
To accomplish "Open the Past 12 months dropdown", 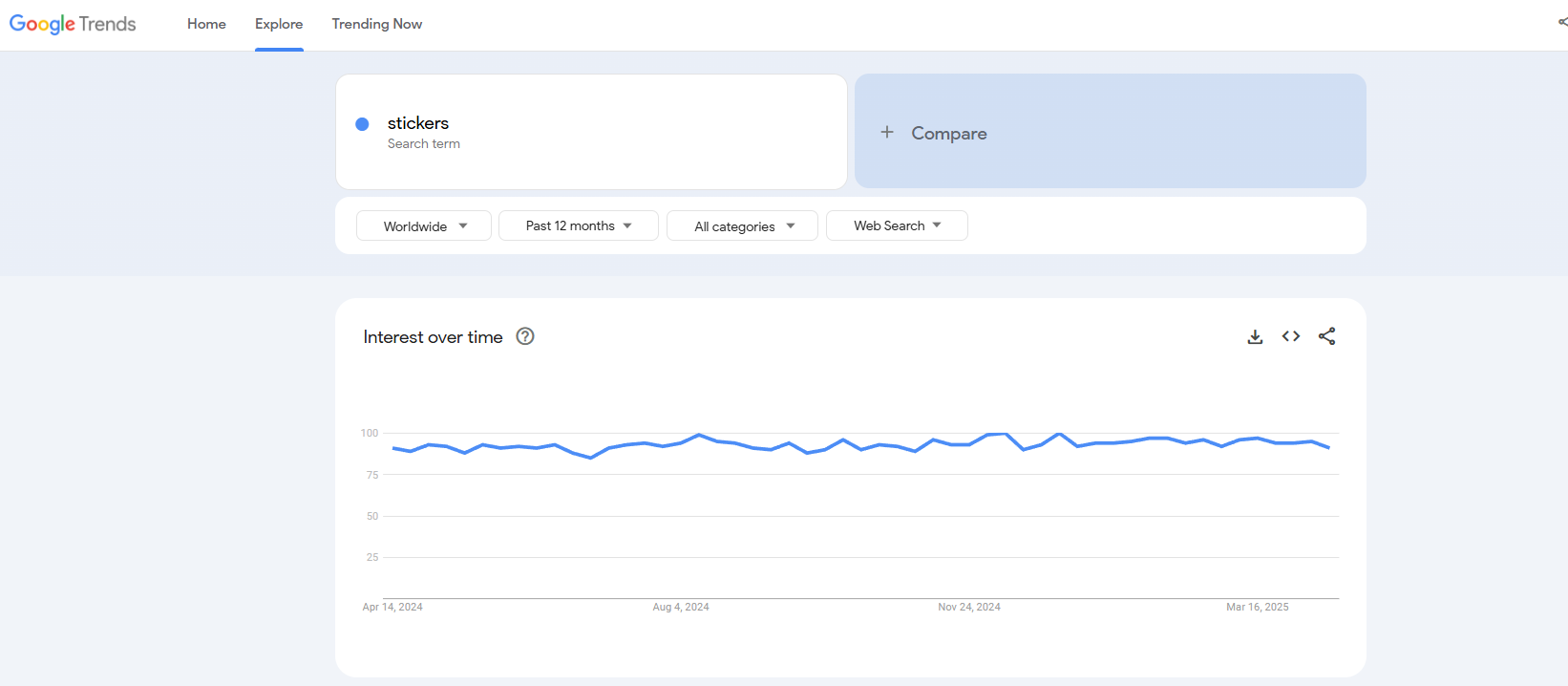I will click(579, 225).
